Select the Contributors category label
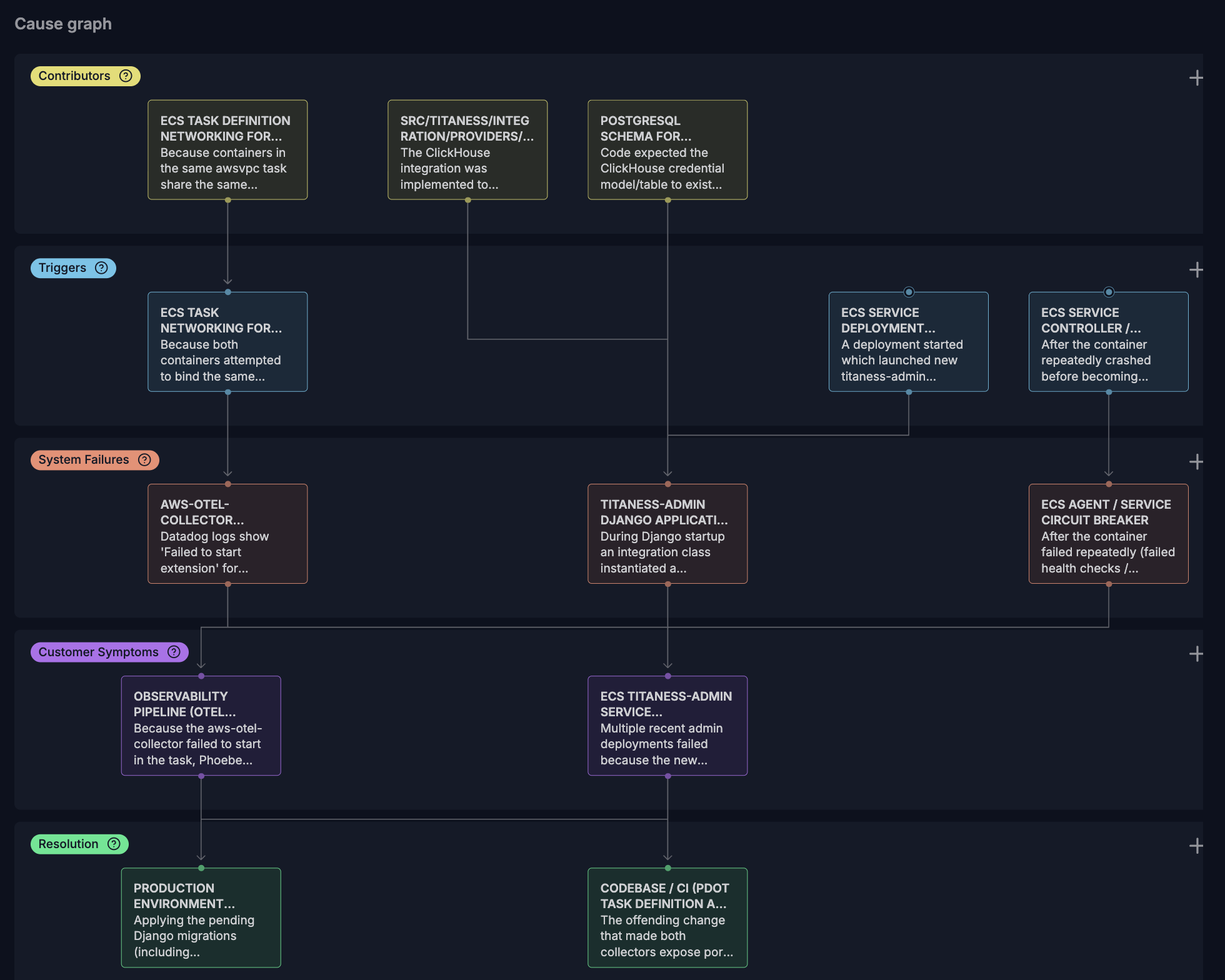The height and width of the screenshot is (980, 1225). pyautogui.click(x=74, y=76)
